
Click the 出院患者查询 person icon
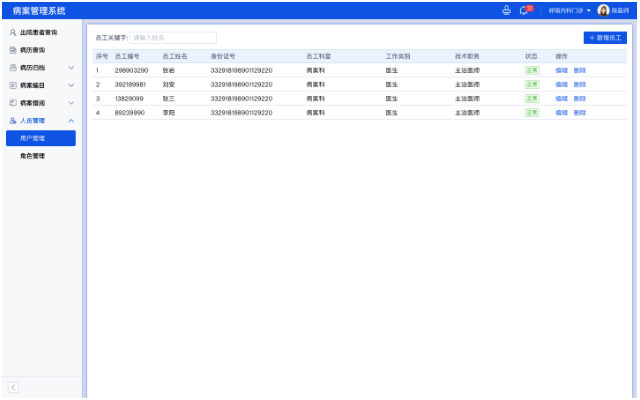(x=12, y=33)
